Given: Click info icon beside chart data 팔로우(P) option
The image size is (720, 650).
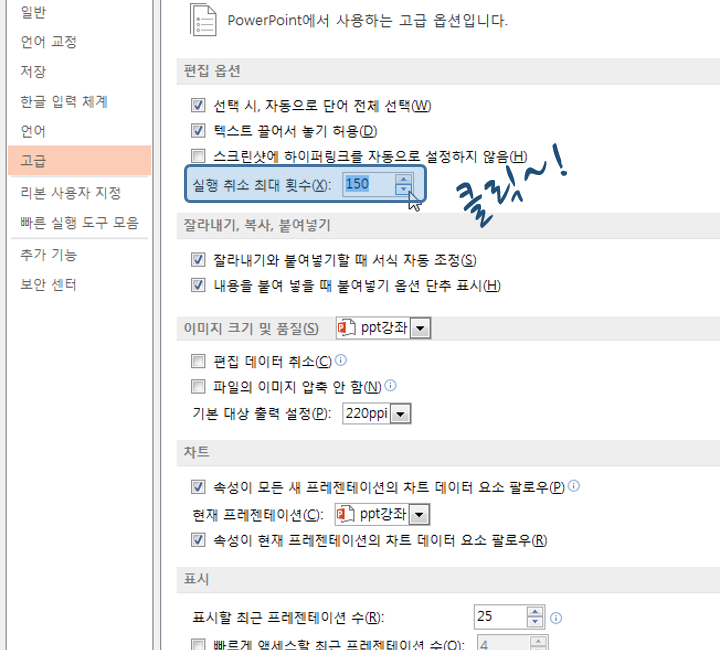Looking at the screenshot, I should click(x=574, y=486).
